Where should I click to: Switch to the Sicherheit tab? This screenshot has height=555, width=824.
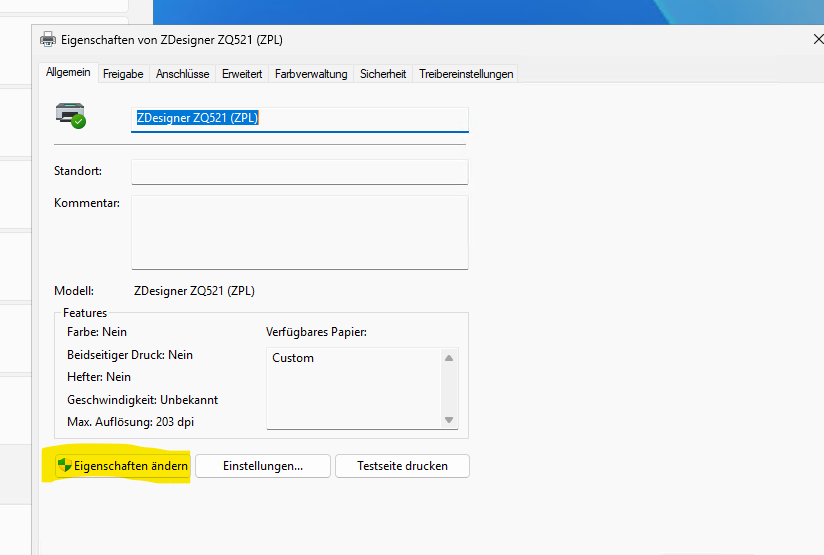coord(383,74)
